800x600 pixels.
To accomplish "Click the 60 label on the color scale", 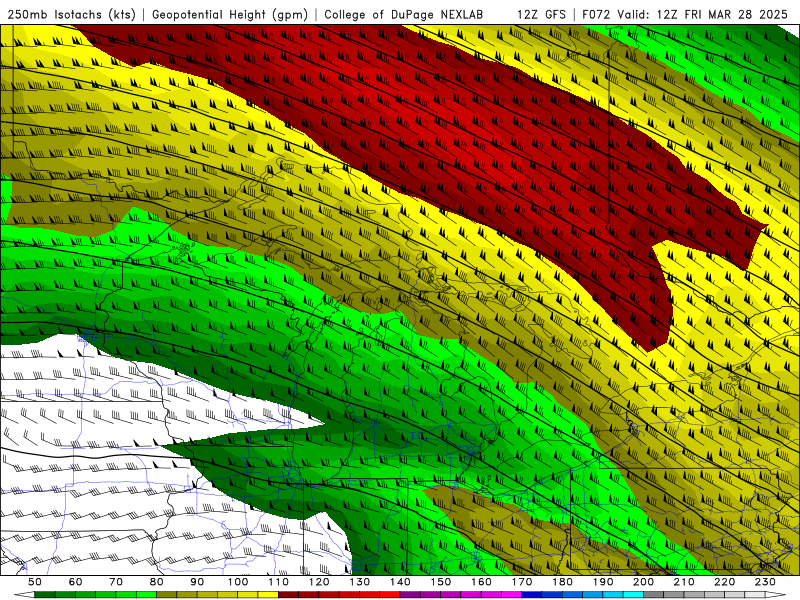I will [76, 582].
